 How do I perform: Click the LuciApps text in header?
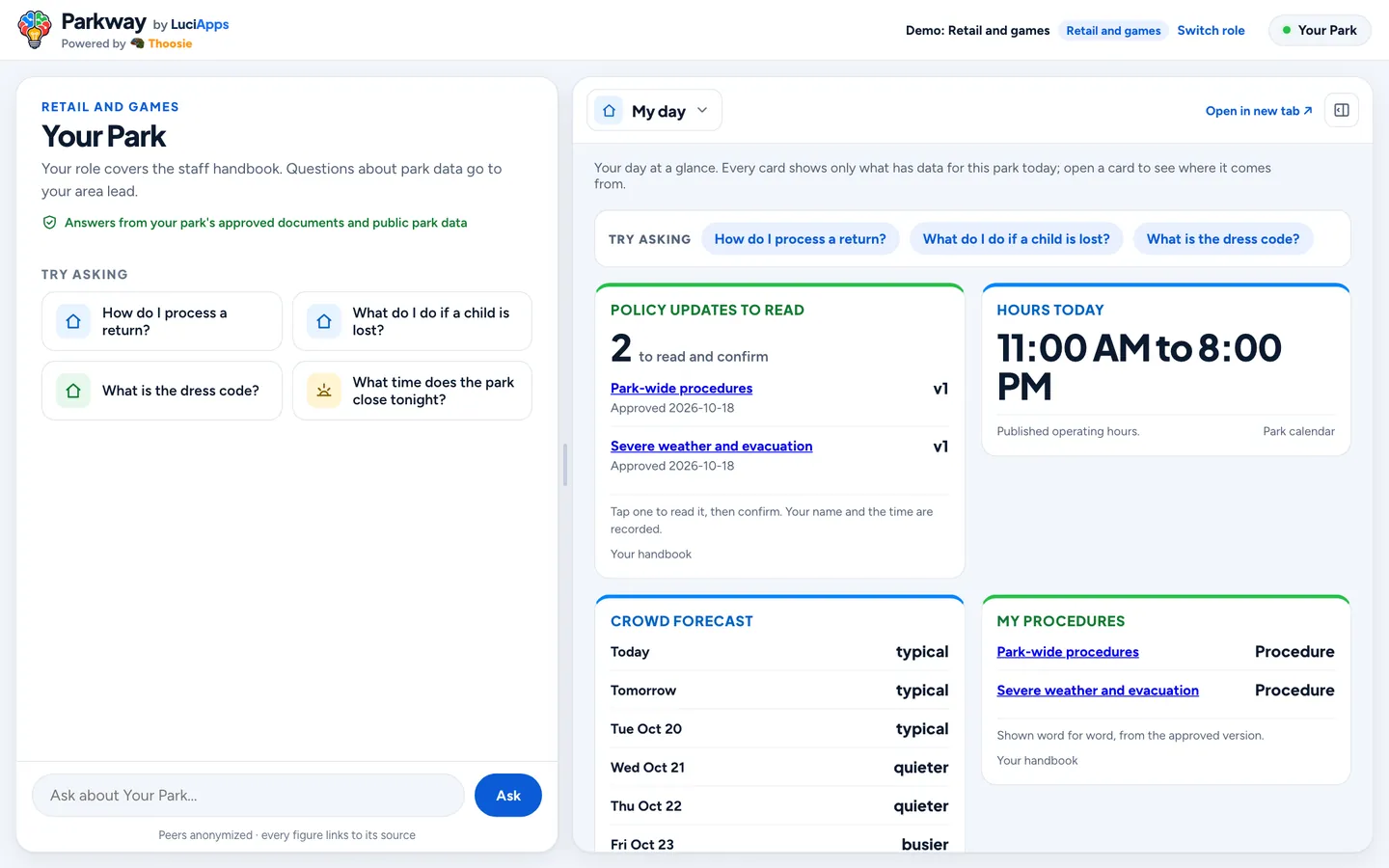click(x=200, y=24)
